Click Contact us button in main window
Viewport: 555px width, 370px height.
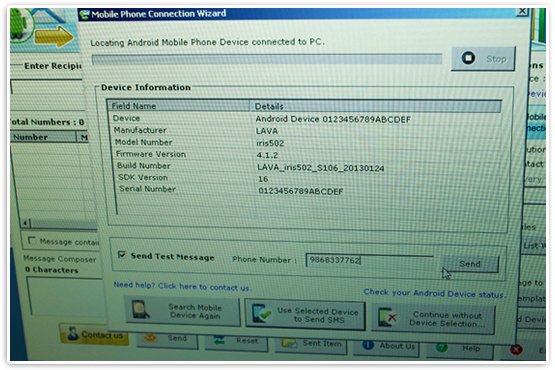click(94, 334)
